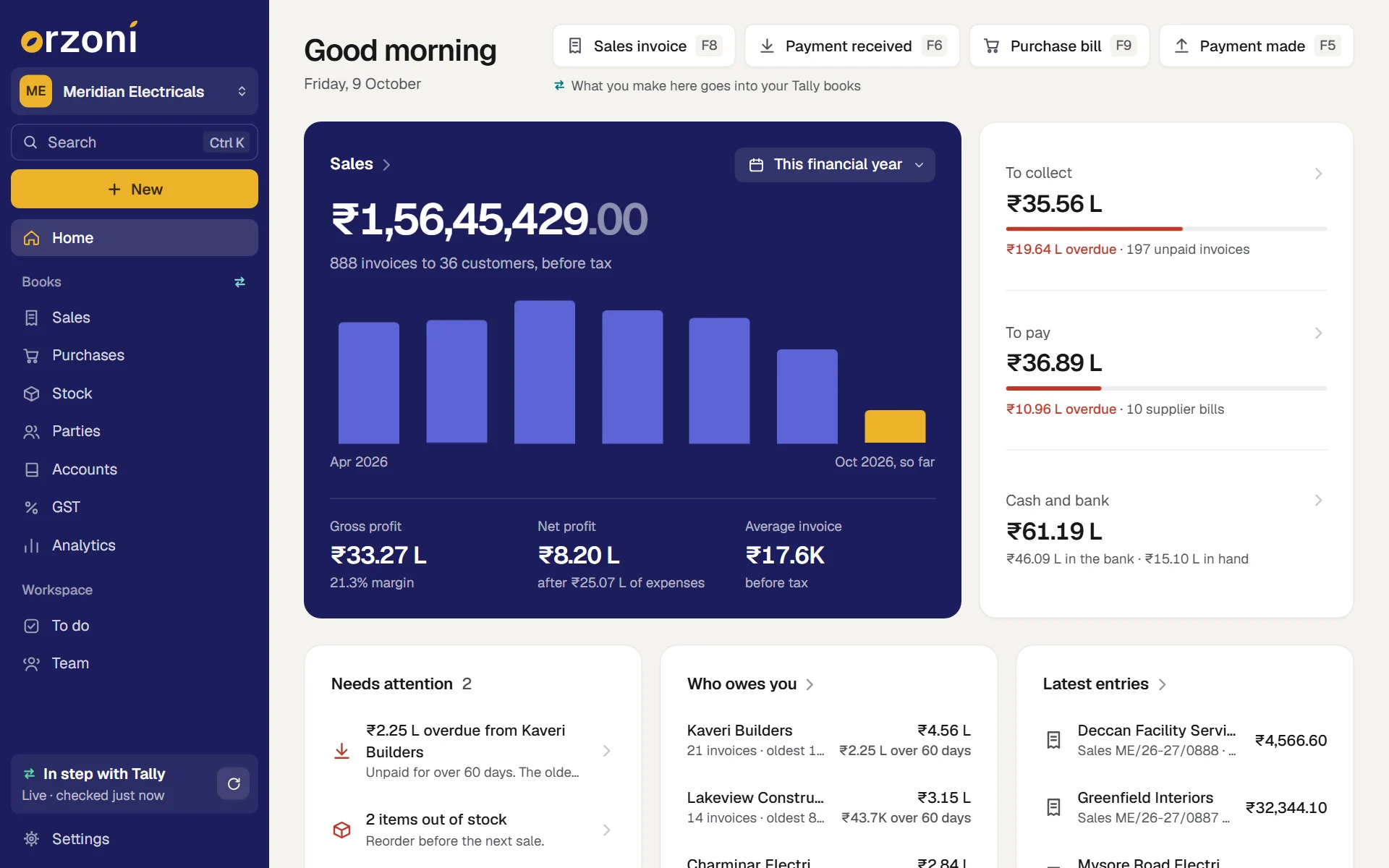Image resolution: width=1389 pixels, height=868 pixels.
Task: Open Accounts in the sidebar
Action: [135, 469]
